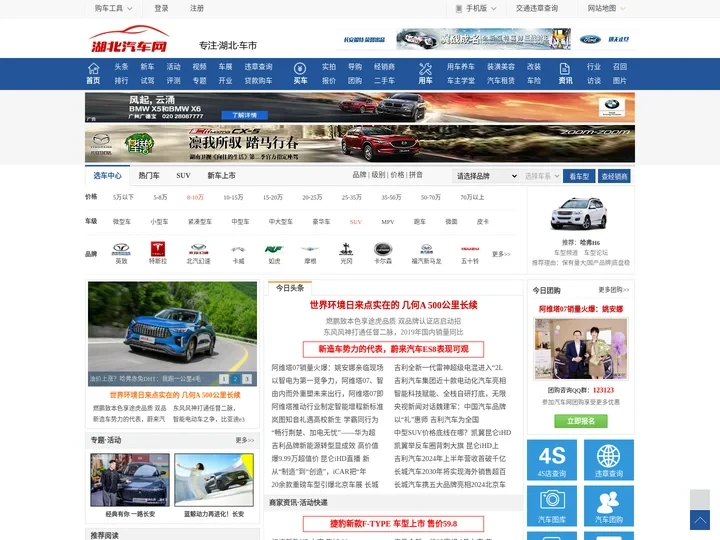The width and height of the screenshot is (720, 540).
Task: Open the 汽车团购 people tile
Action: click(x=609, y=506)
